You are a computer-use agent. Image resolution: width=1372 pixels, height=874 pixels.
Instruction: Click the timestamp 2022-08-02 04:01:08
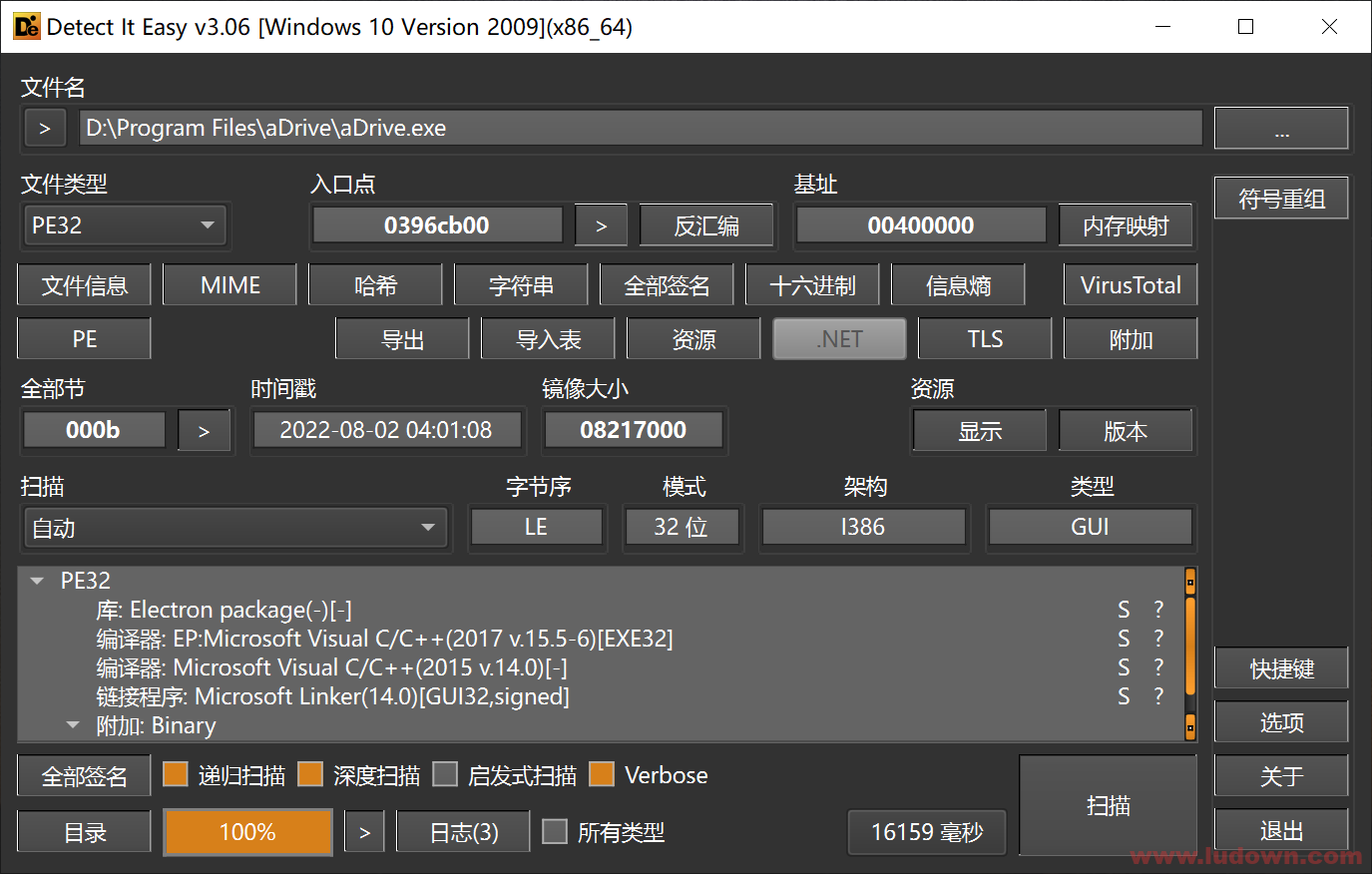pos(386,430)
